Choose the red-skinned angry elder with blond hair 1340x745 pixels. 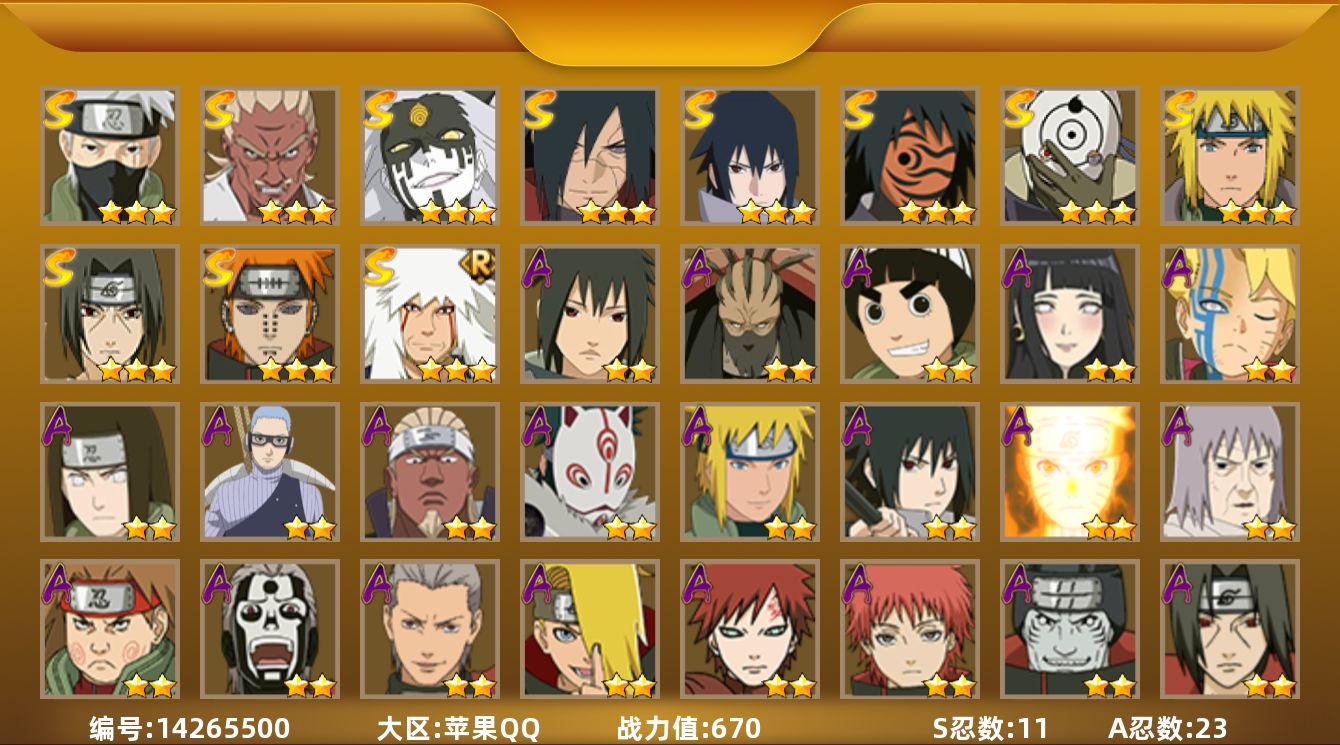tap(270, 156)
